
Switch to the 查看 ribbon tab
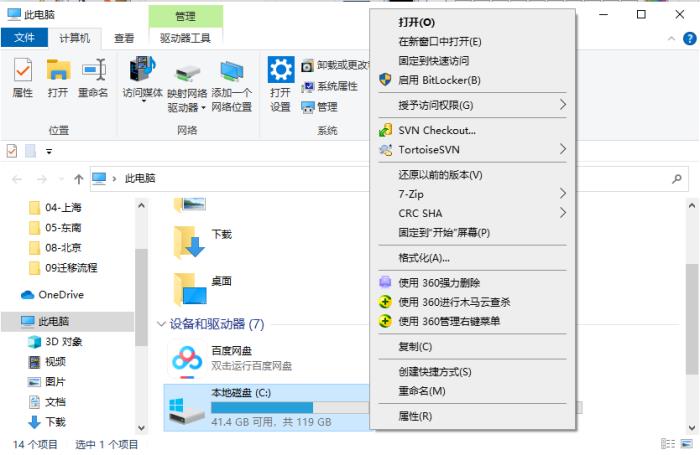[x=124, y=38]
